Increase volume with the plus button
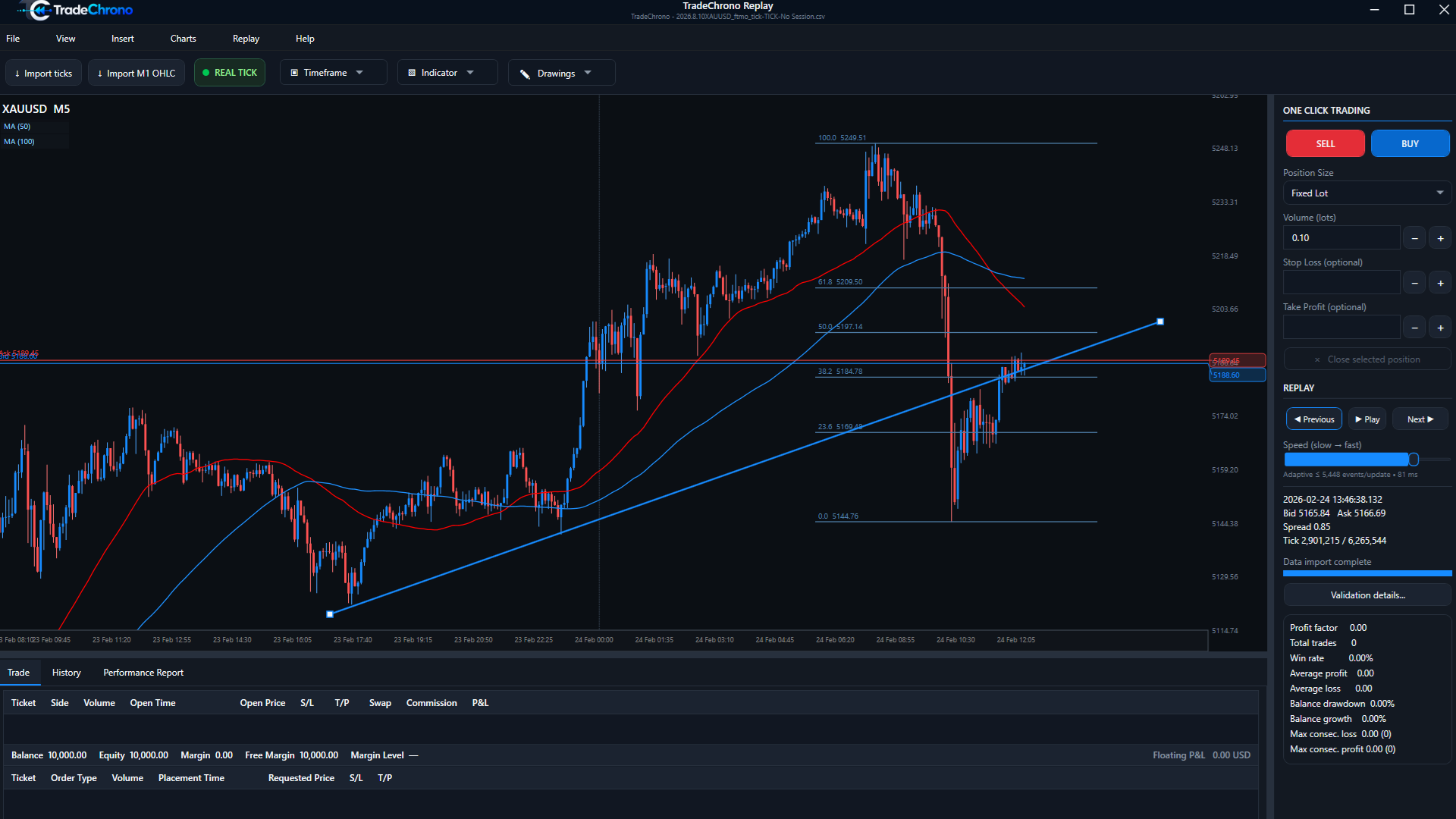Screen dimensions: 1456x819 pyautogui.click(x=1440, y=238)
